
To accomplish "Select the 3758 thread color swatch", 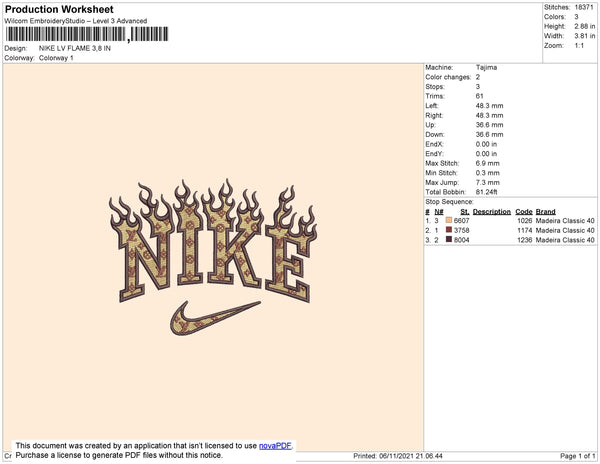I will (x=449, y=230).
